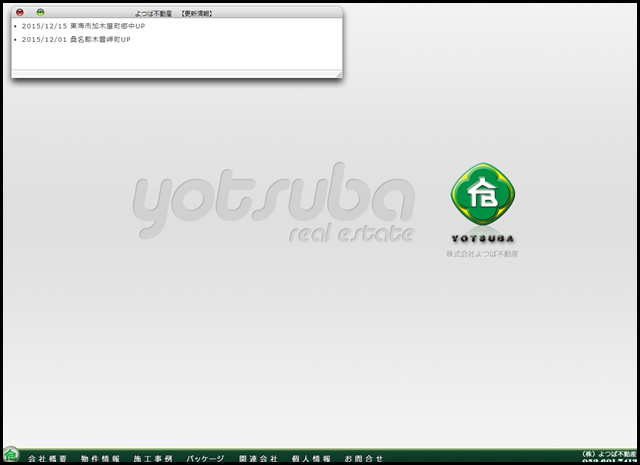Viewport: 640px width, 465px height.
Task: Click the yotsuba real estate wordmark
Action: (272, 208)
